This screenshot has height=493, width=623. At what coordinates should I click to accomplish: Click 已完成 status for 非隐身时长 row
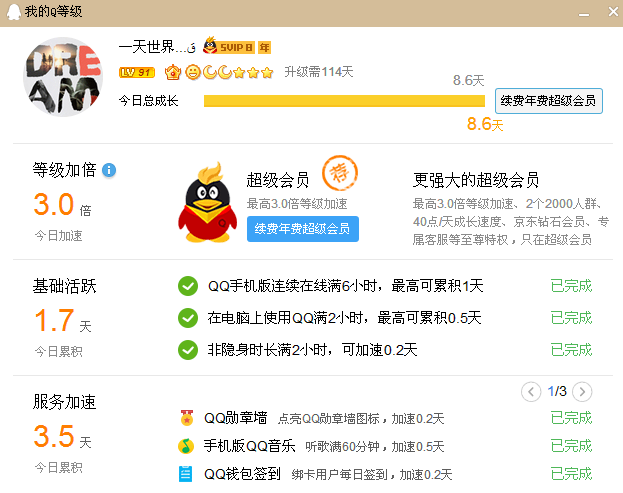pyautogui.click(x=571, y=350)
